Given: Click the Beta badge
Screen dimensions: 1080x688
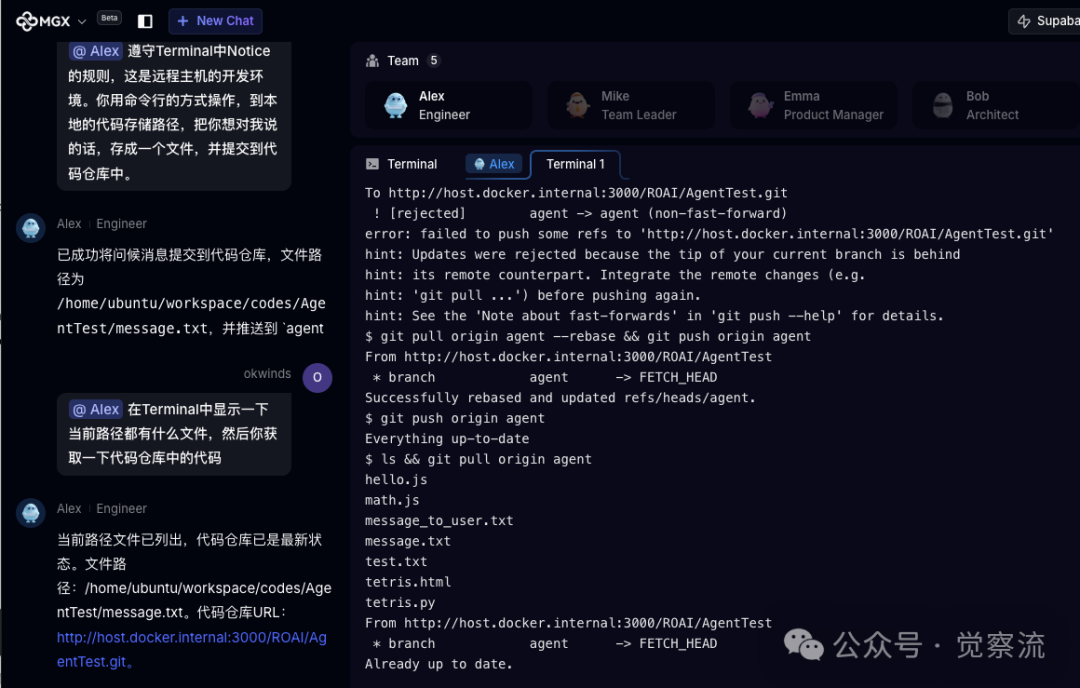Looking at the screenshot, I should tap(109, 16).
